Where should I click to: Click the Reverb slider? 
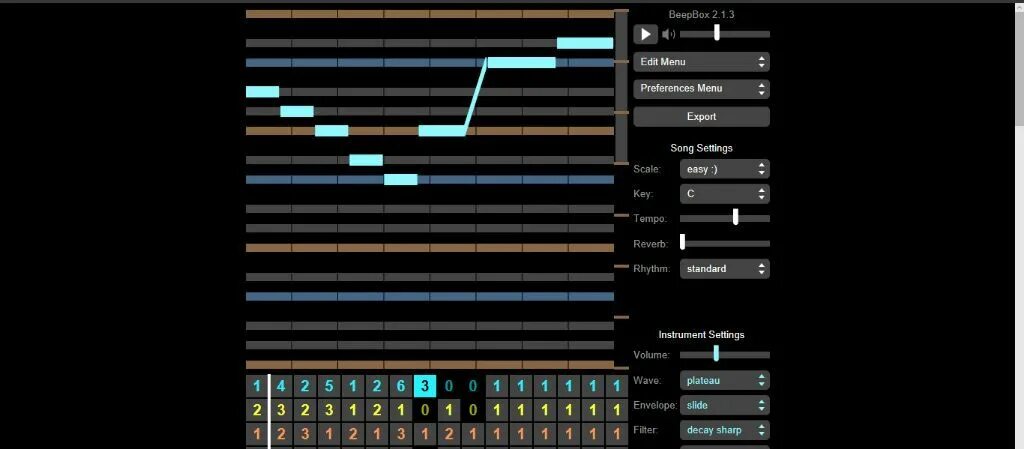pos(724,243)
